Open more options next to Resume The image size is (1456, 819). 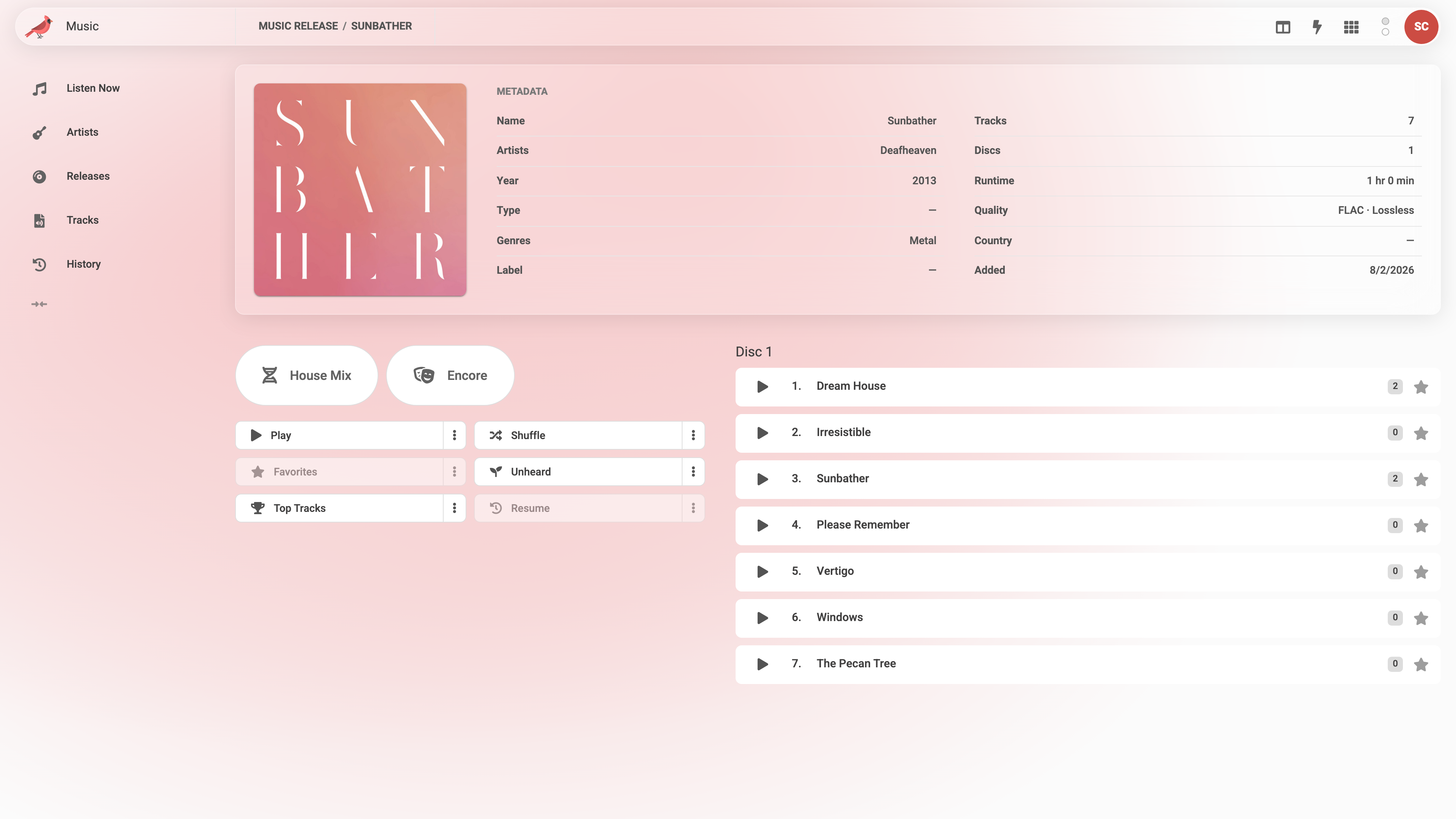click(x=693, y=508)
